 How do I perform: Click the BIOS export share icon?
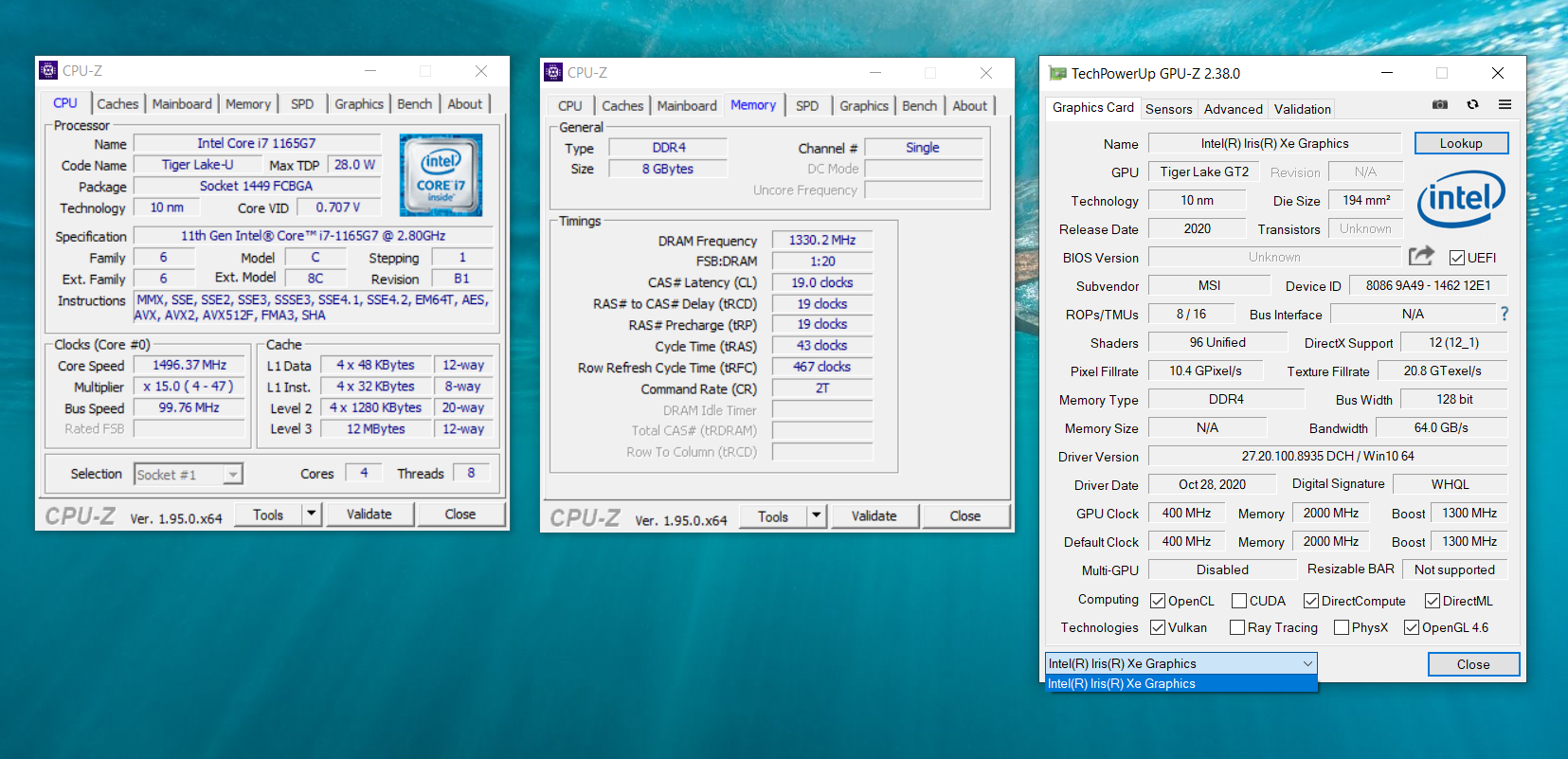tap(1421, 256)
